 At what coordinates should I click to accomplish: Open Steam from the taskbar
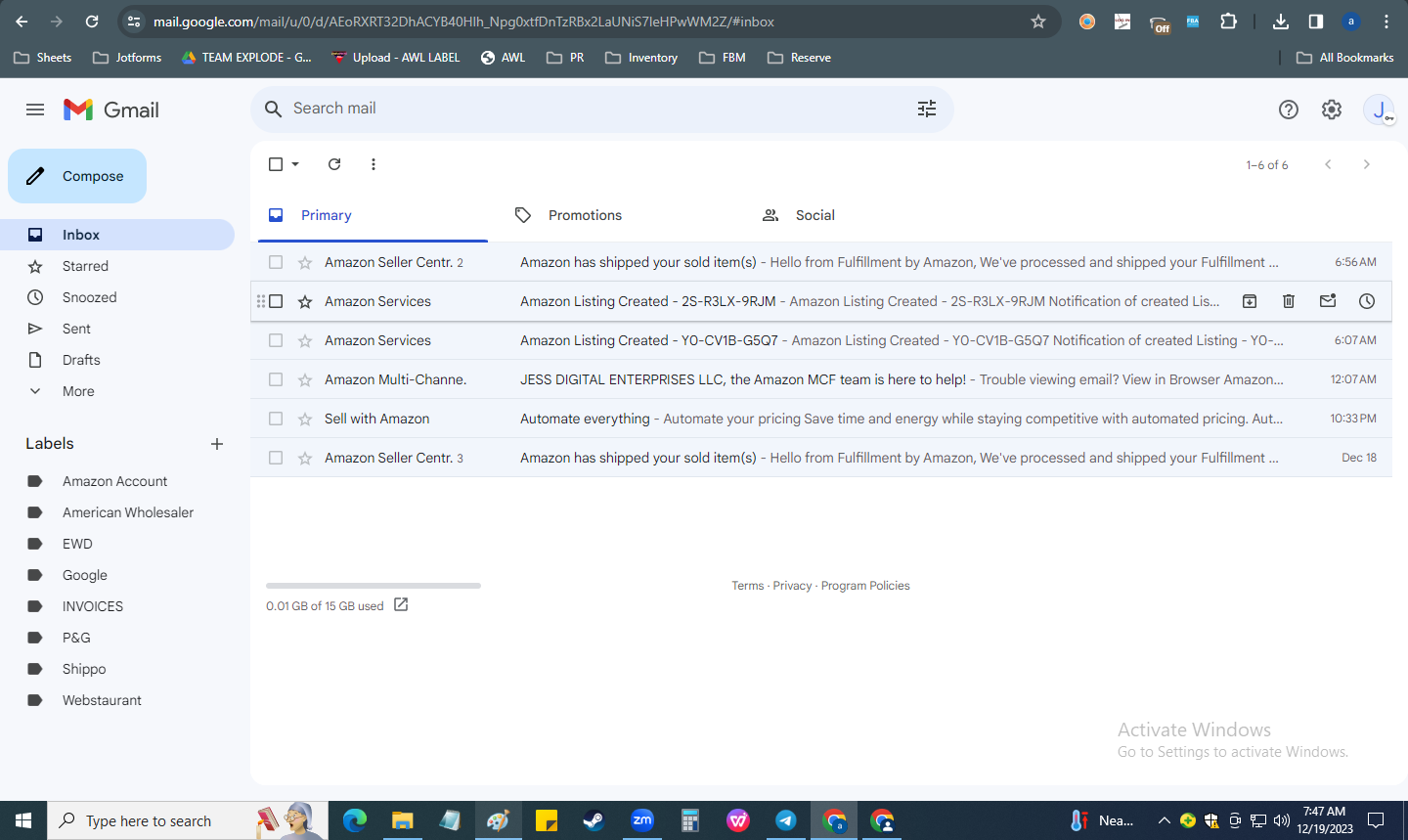click(x=594, y=820)
